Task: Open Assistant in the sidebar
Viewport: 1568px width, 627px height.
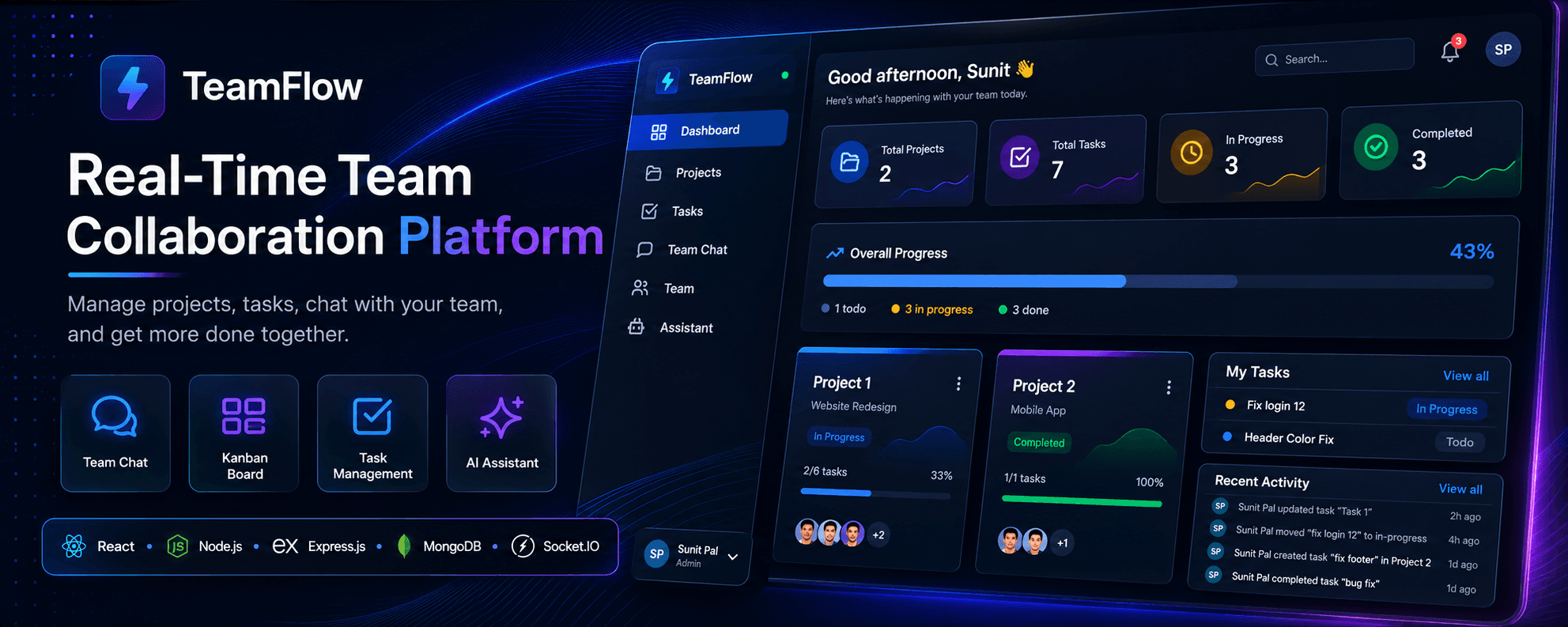Action: click(x=671, y=327)
